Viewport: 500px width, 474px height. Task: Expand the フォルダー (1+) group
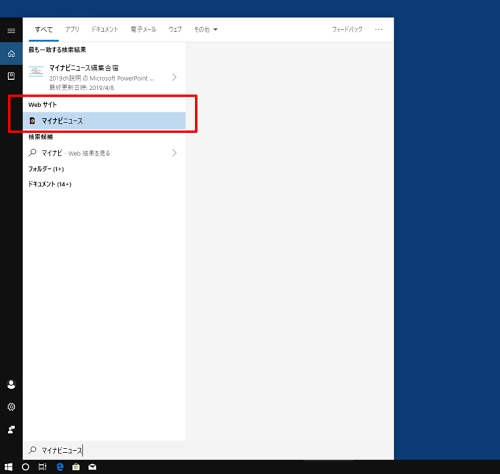pyautogui.click(x=46, y=169)
